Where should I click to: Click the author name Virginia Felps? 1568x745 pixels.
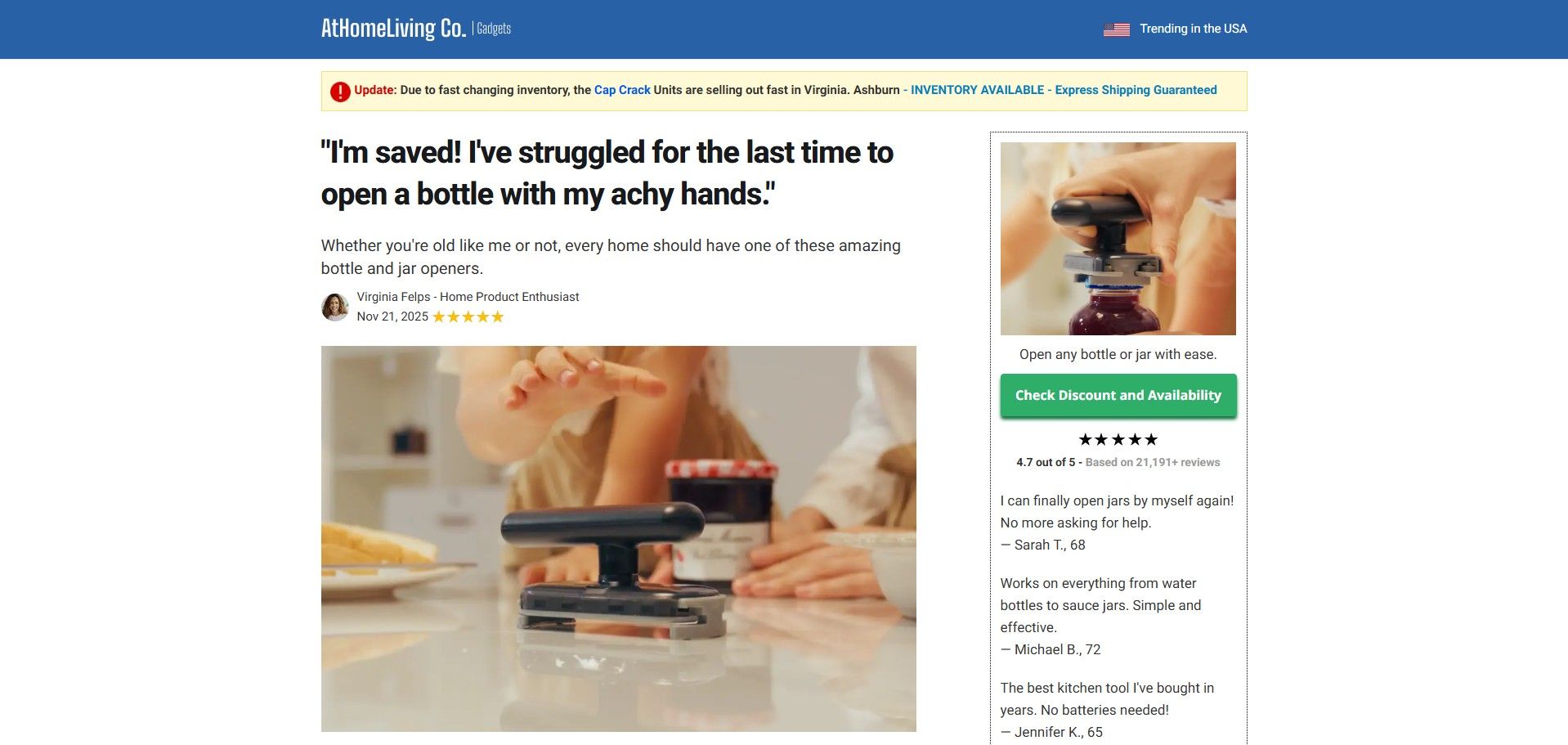coord(393,297)
